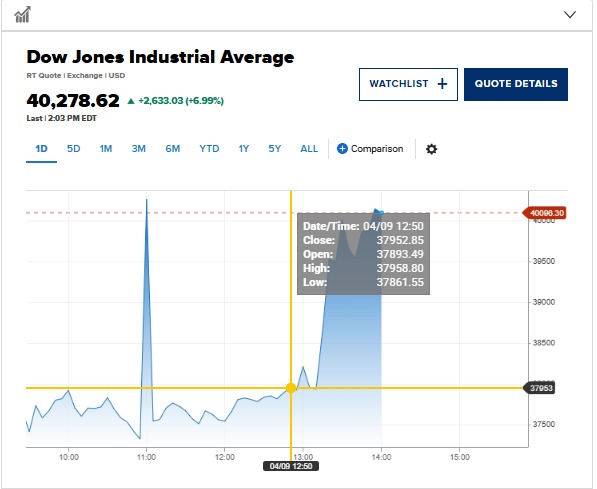This screenshot has height=489, width=597.
Task: Click the 04/09 12:50 time label
Action: point(291,466)
